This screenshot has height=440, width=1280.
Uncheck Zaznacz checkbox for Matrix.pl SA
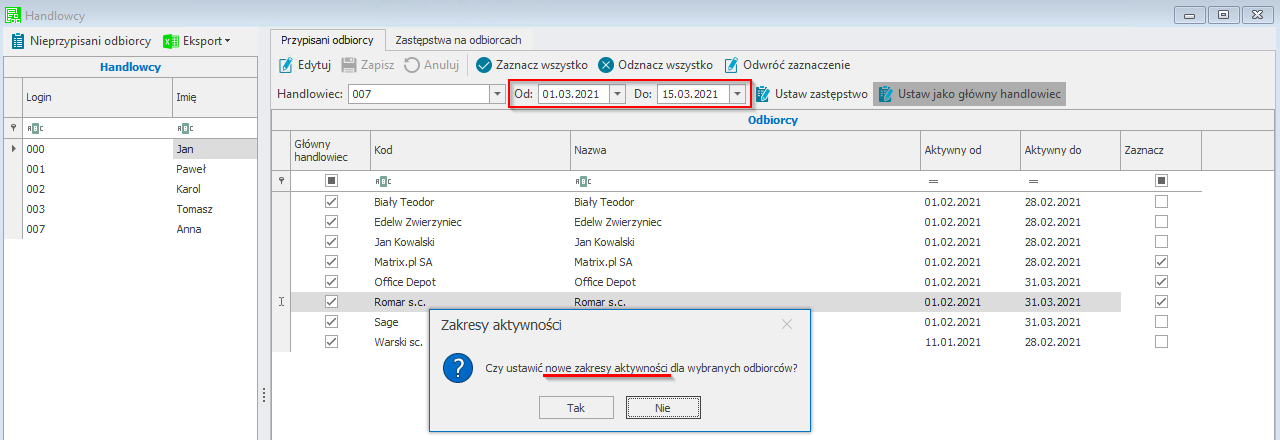coord(1161,262)
